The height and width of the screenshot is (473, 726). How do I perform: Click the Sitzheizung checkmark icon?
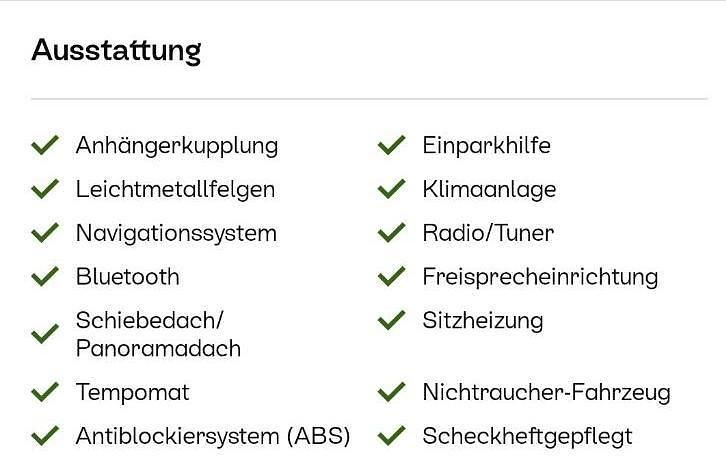click(391, 321)
